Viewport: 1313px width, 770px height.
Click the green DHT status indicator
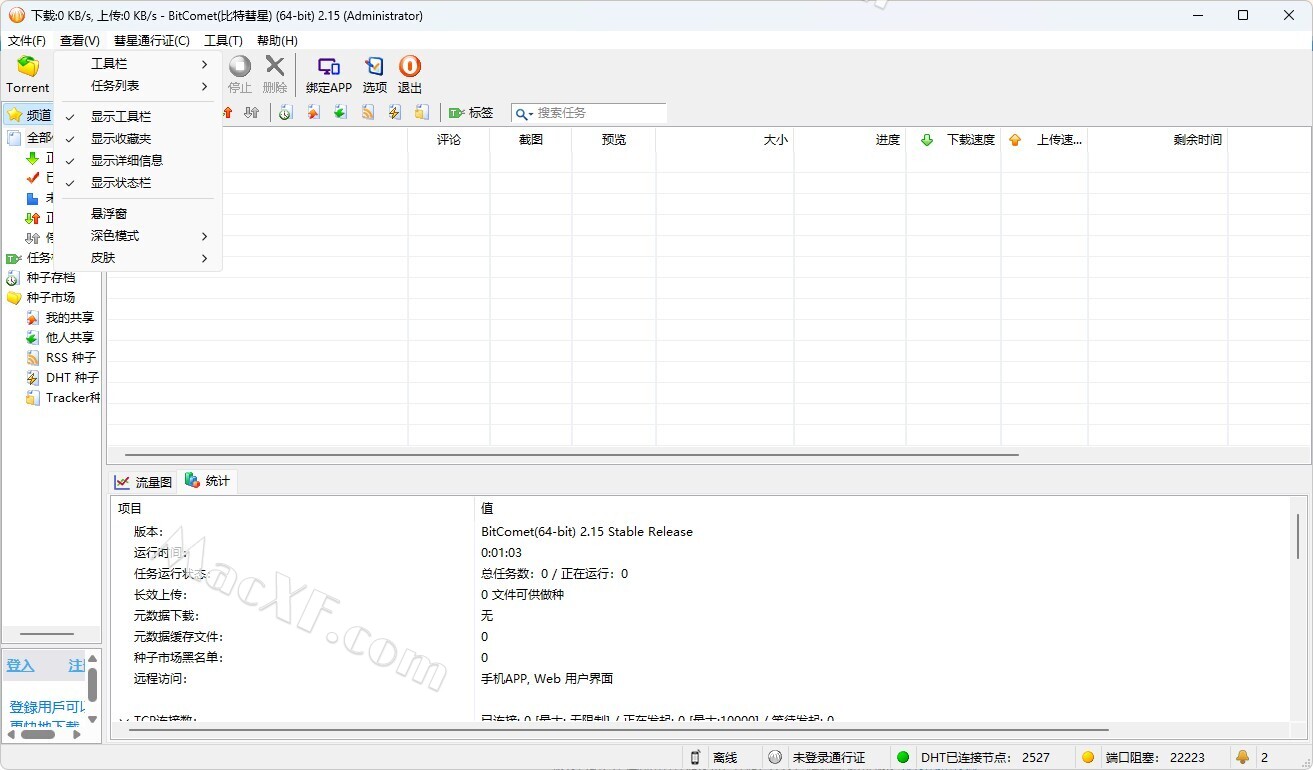[903, 758]
